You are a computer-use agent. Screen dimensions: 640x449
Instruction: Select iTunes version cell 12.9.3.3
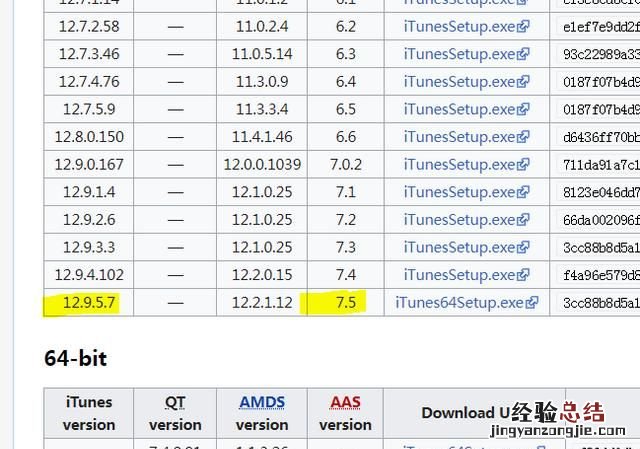89,247
